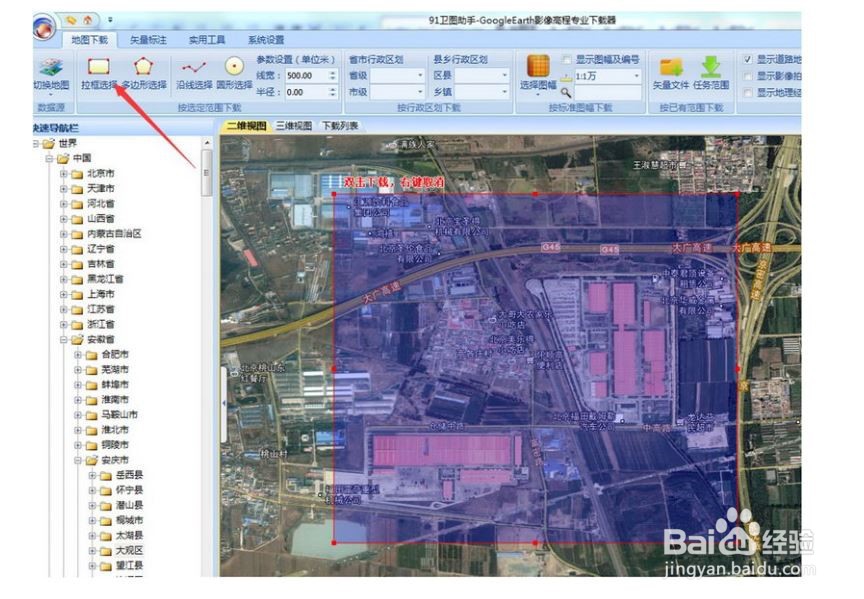Open the round application menu orb
Image resolution: width=864 pixels, height=599 pixels.
(44, 28)
